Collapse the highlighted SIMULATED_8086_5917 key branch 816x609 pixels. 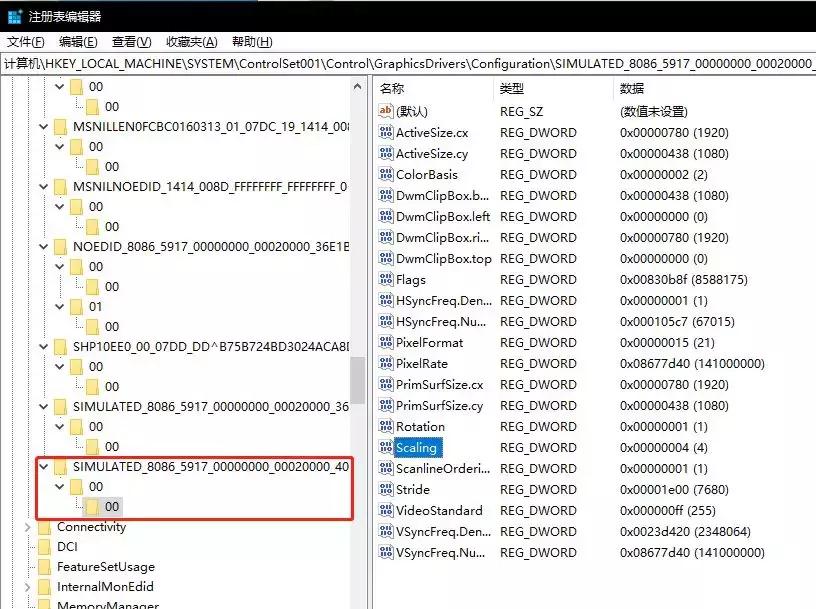pyautogui.click(x=42, y=466)
